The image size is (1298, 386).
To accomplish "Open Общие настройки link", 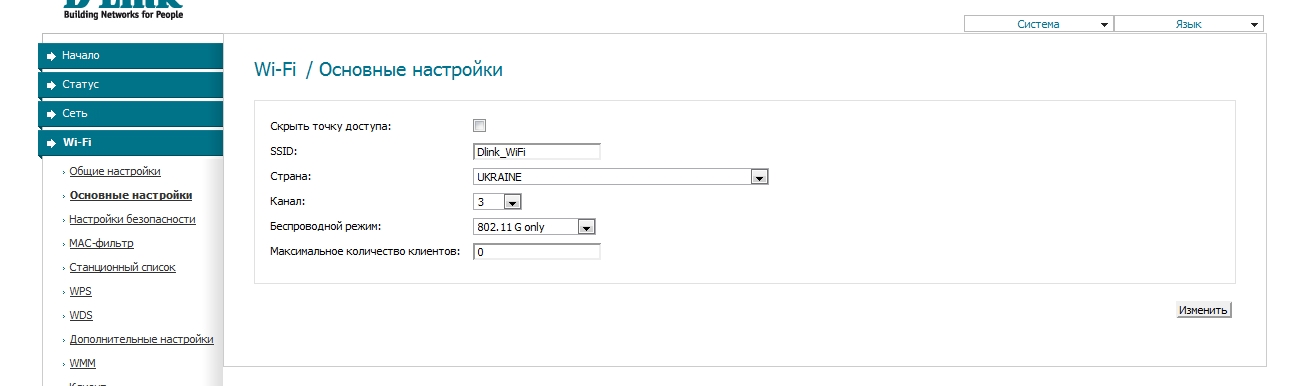I will coord(115,172).
